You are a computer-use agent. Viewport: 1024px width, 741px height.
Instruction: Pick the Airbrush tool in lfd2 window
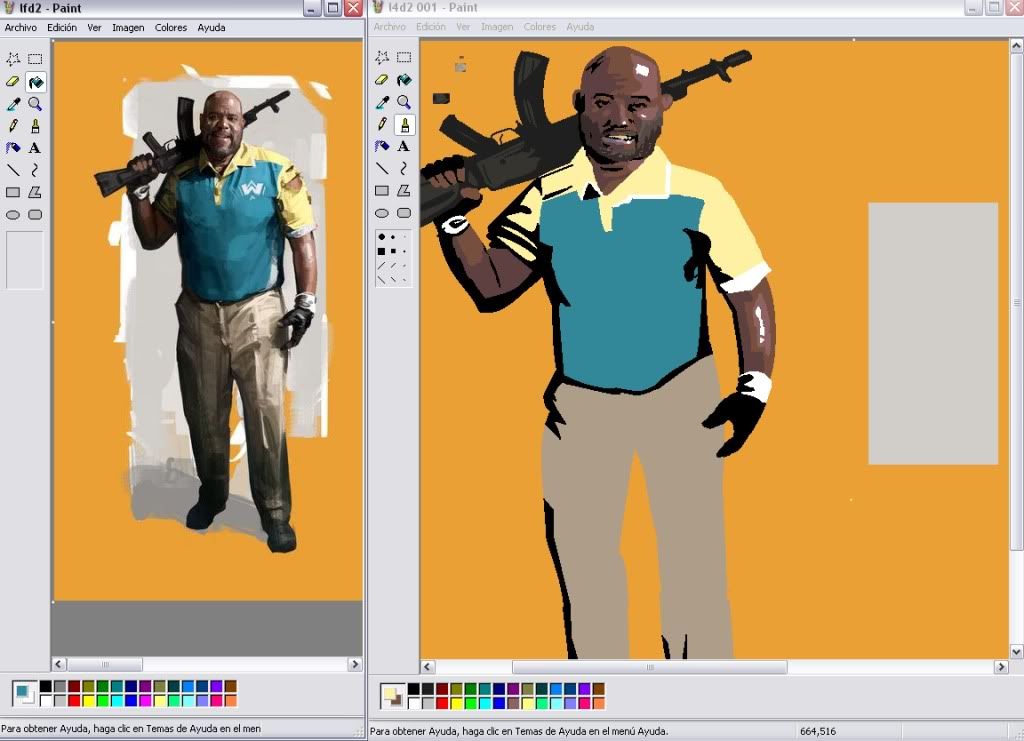tap(12, 148)
